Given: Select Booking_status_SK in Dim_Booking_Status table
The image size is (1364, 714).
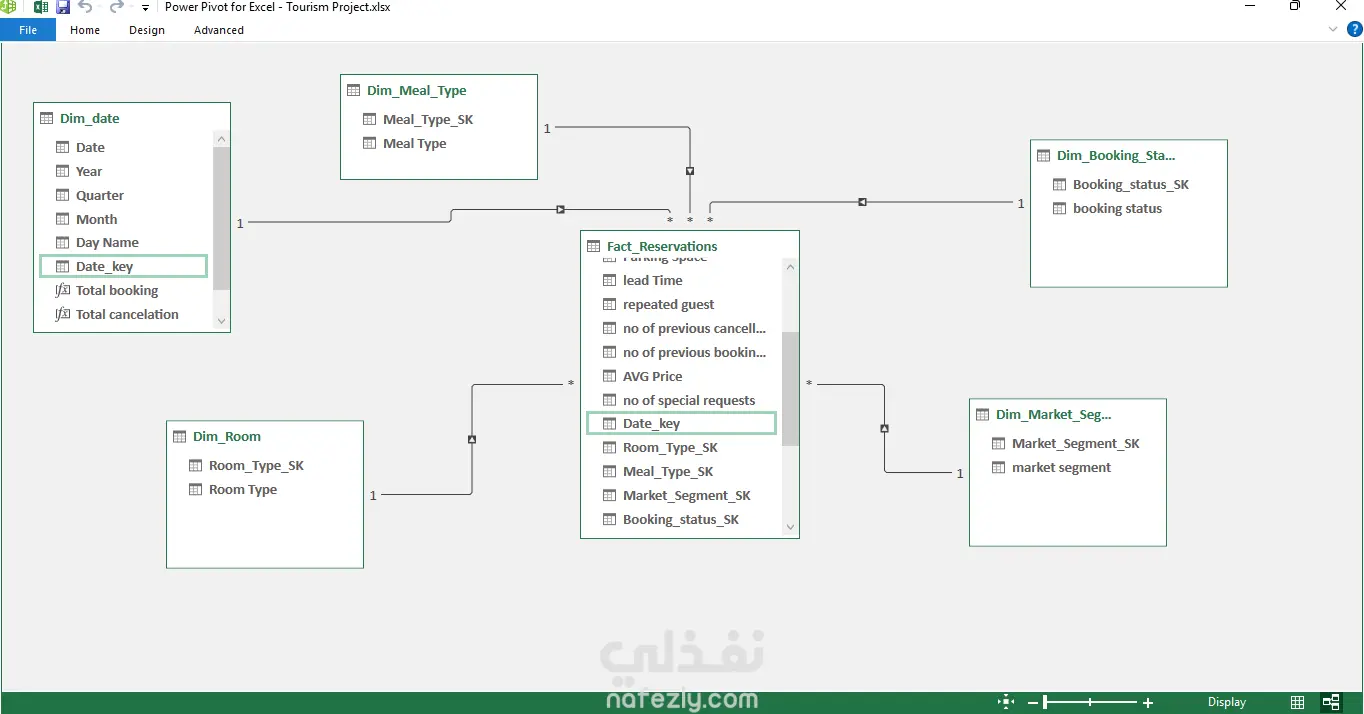Looking at the screenshot, I should coord(1129,184).
